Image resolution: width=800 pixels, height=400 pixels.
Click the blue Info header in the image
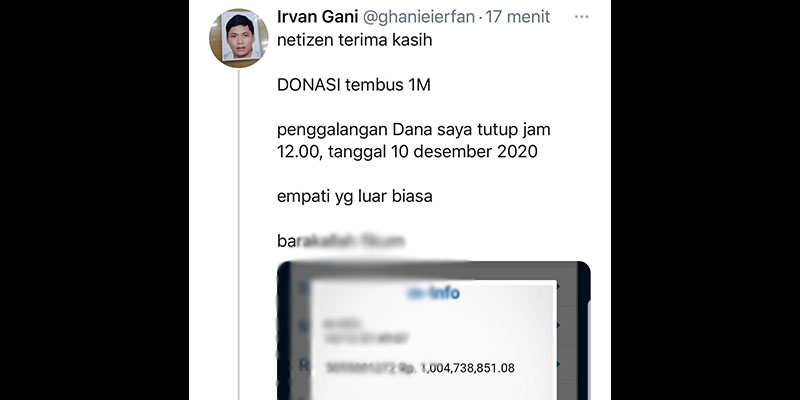coord(434,293)
